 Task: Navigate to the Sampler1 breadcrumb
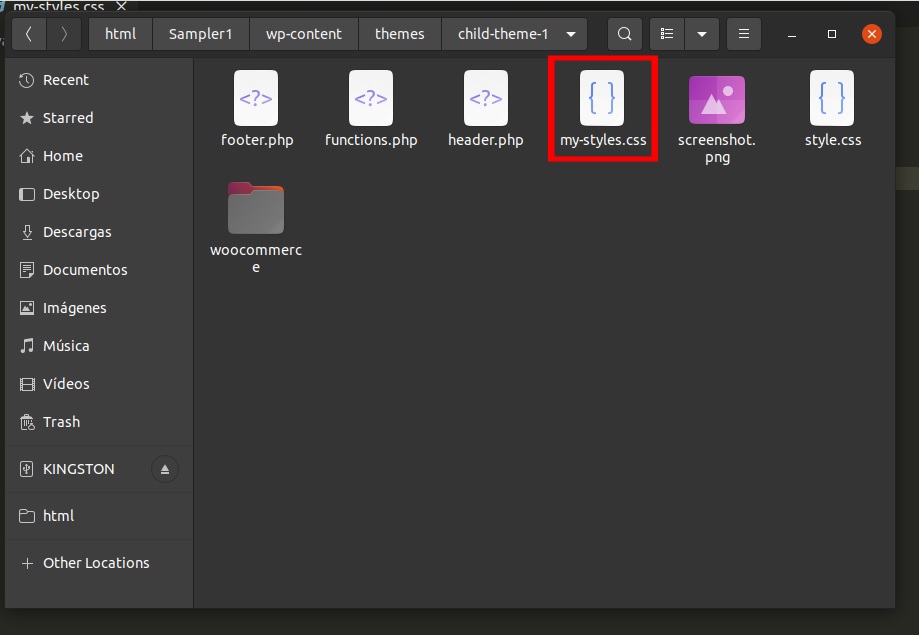coord(200,34)
